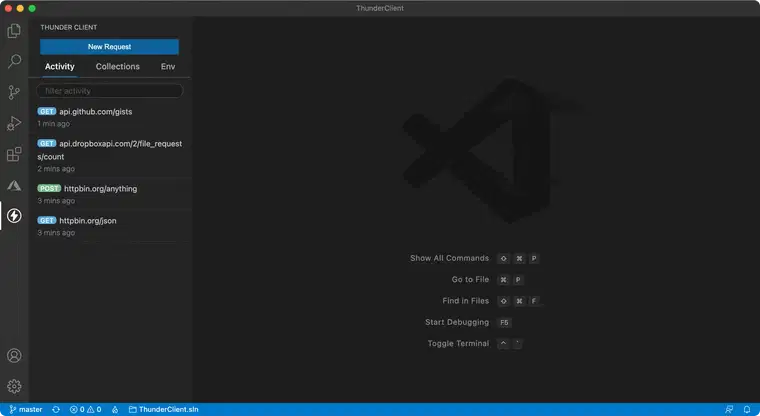Click the '2 mins ago' timestamp
The image size is (760, 416).
[56, 169]
